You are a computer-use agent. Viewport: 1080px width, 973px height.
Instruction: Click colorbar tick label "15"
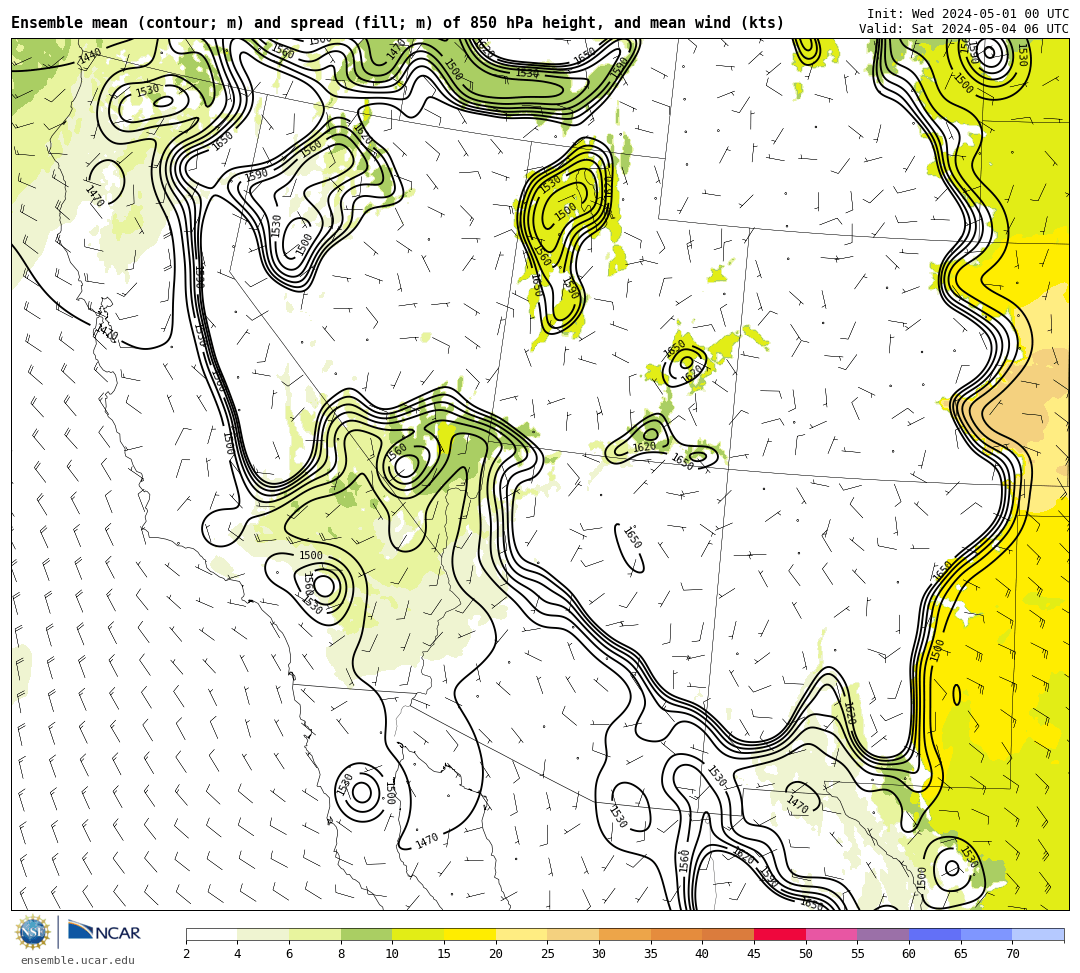[x=444, y=954]
